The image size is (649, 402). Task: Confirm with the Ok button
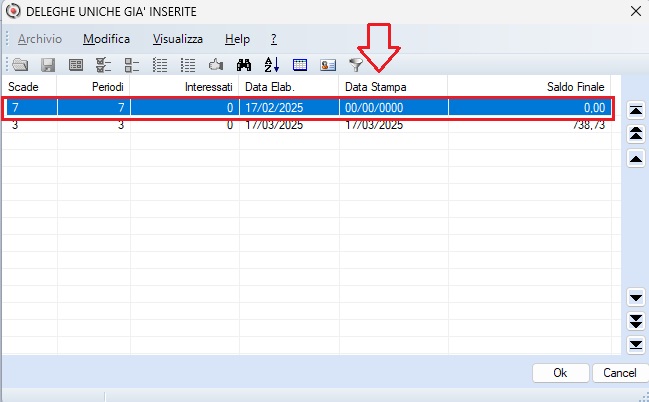click(560, 373)
